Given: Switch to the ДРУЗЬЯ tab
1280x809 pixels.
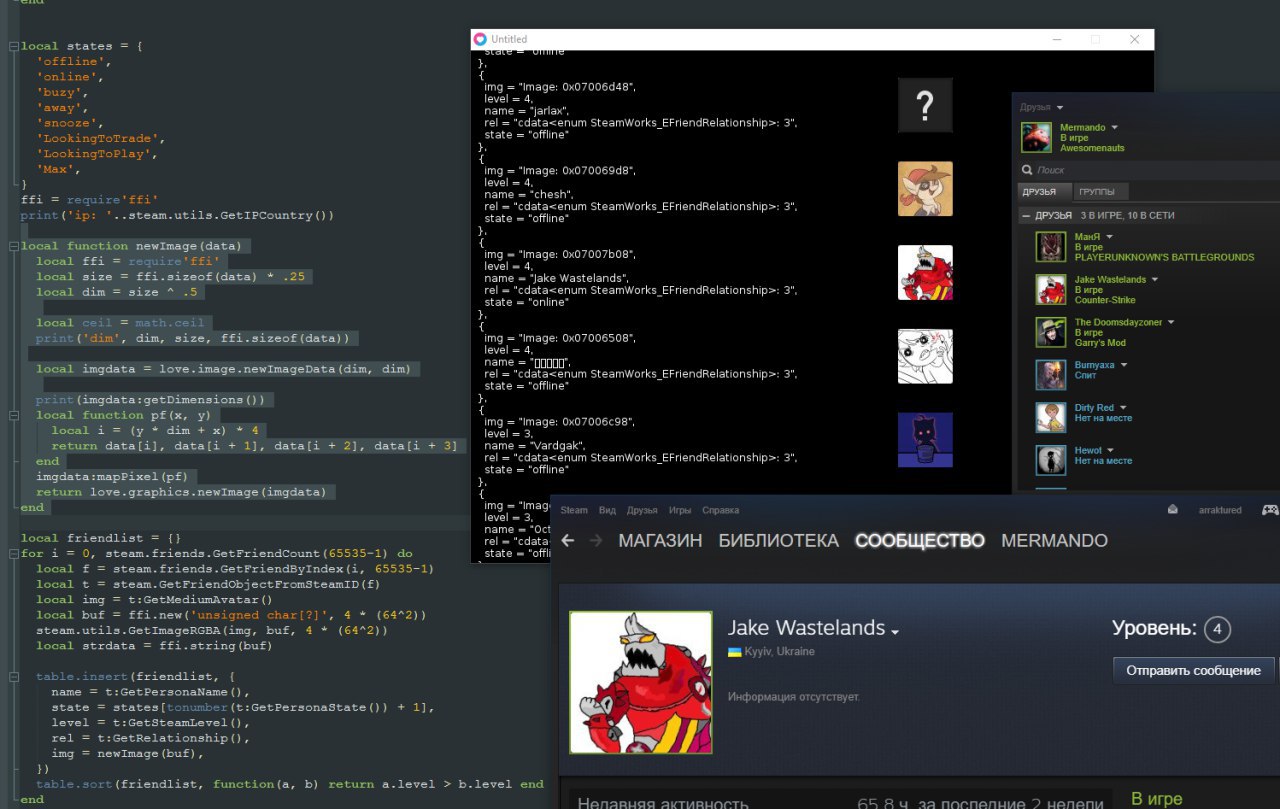Looking at the screenshot, I should pyautogui.click(x=1045, y=192).
